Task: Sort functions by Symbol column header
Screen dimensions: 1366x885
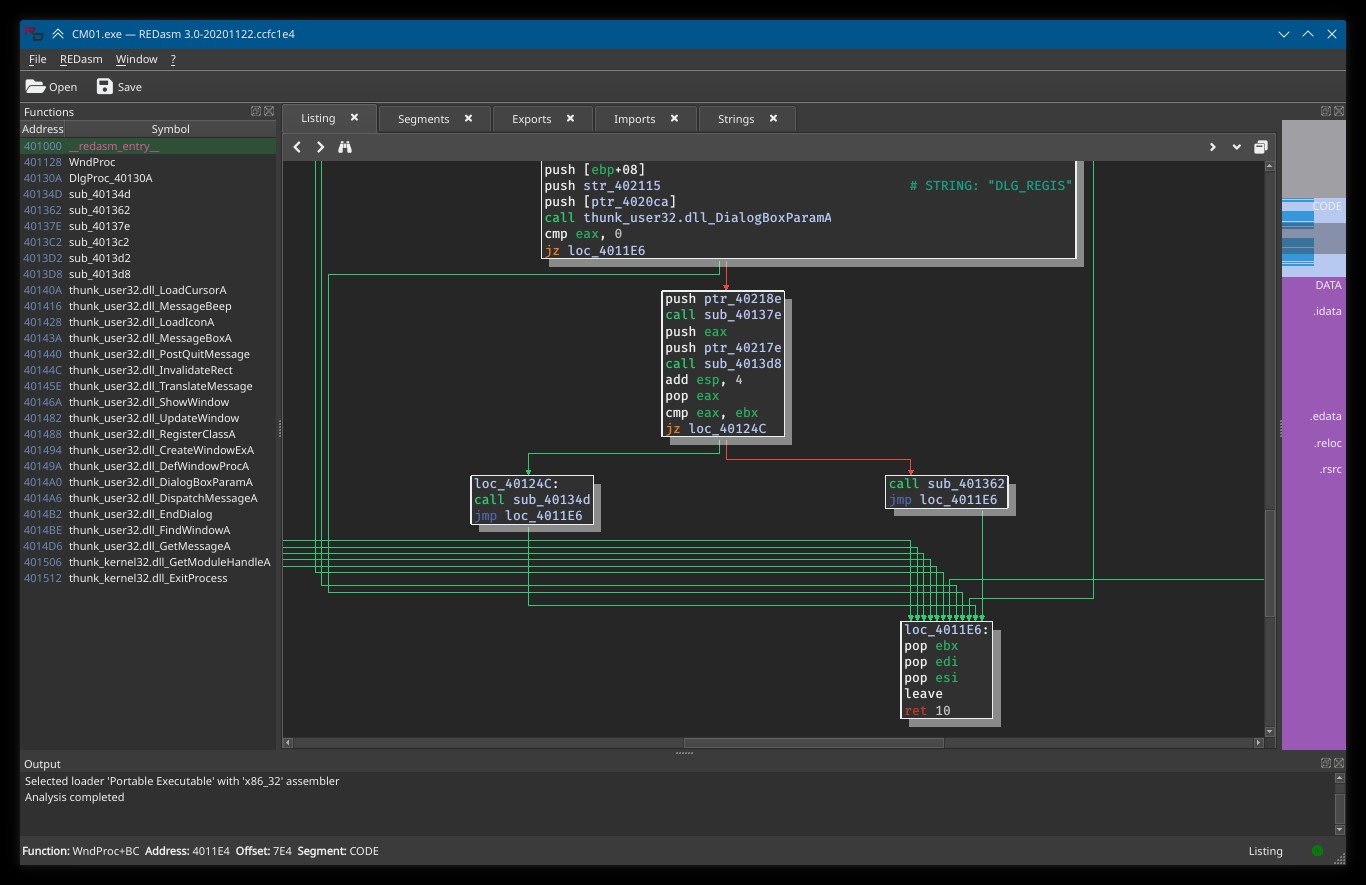Action: click(x=170, y=129)
